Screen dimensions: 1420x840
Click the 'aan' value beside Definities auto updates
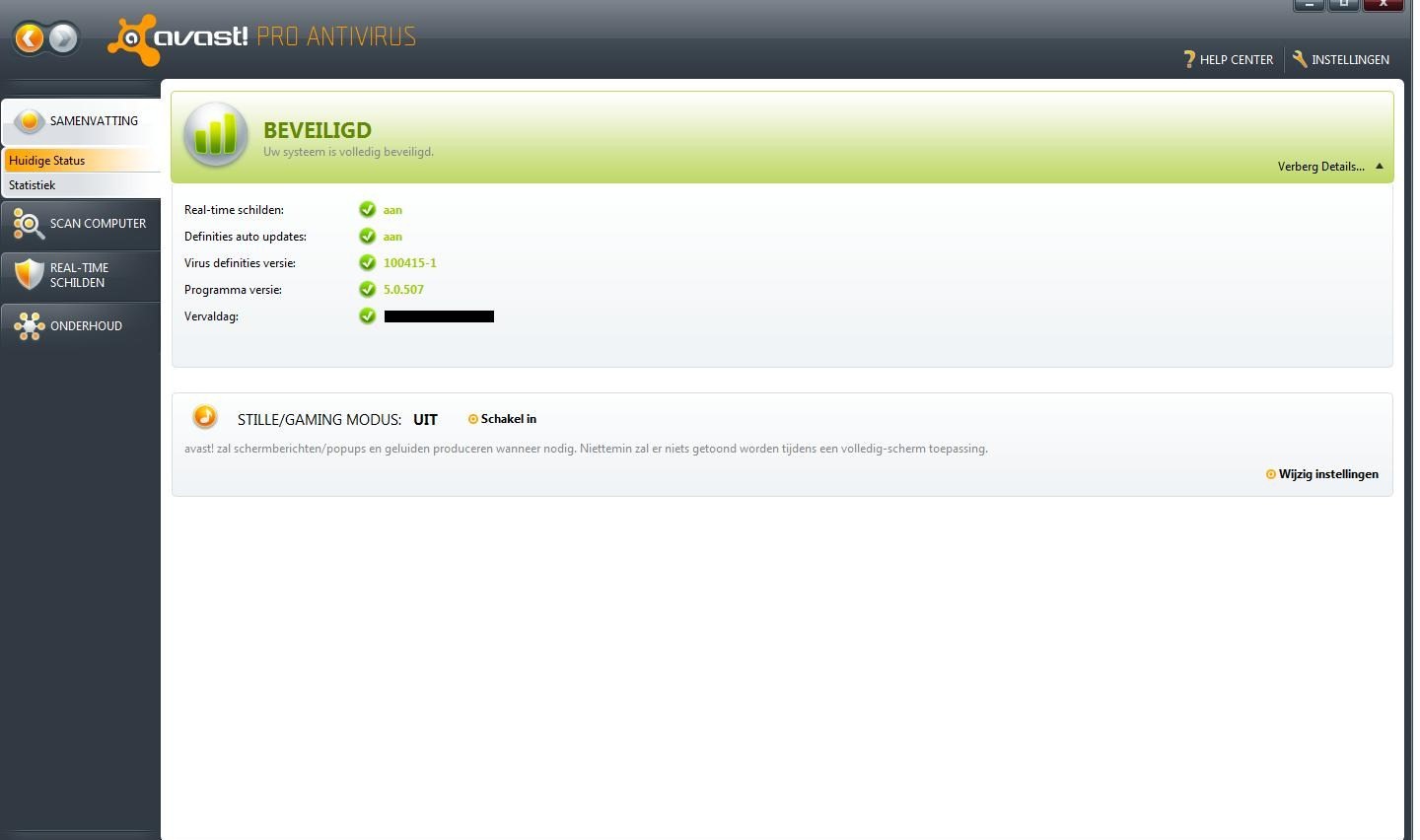[x=392, y=237]
